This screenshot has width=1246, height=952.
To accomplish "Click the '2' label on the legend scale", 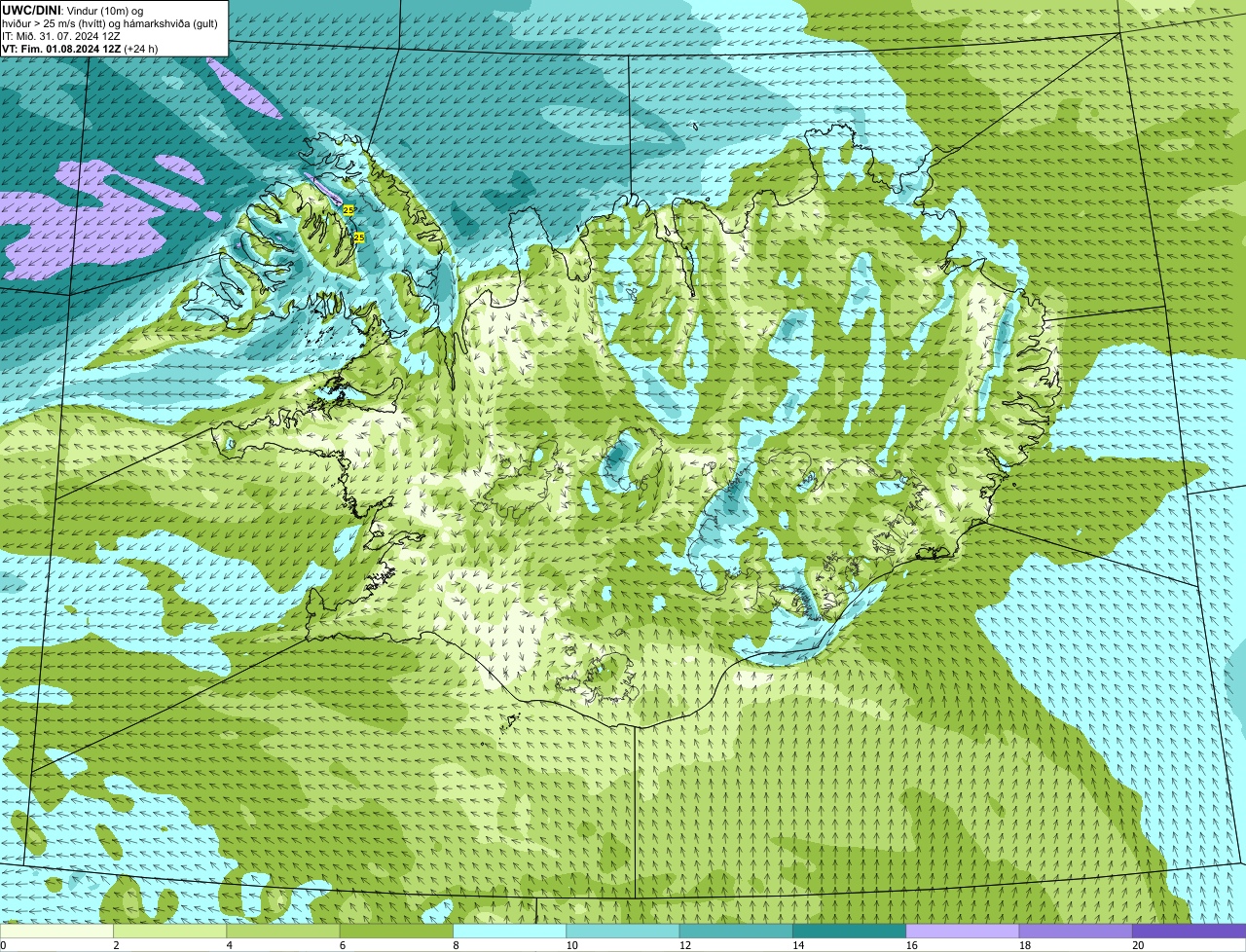I will click(x=116, y=945).
